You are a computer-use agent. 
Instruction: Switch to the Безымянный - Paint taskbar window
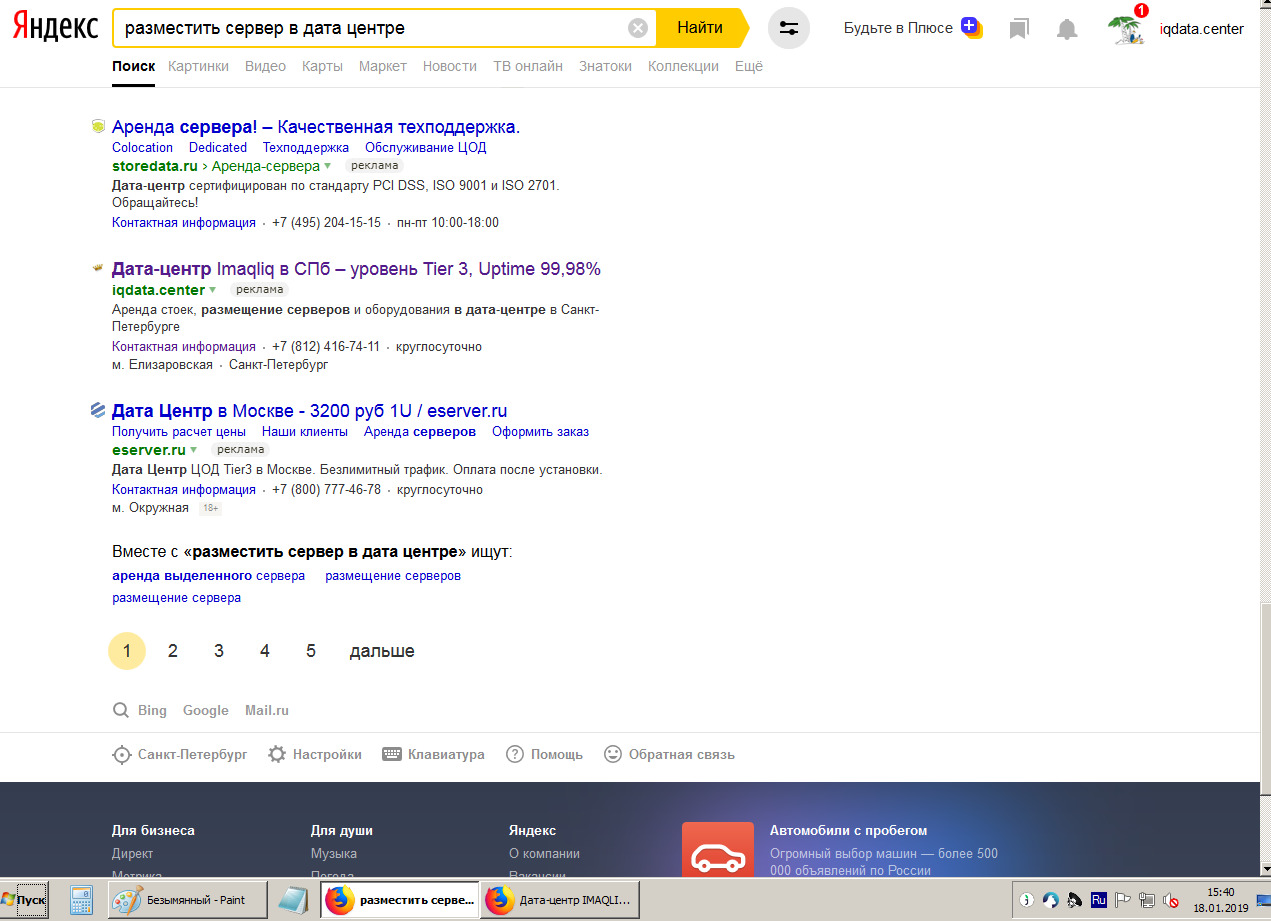[x=189, y=900]
